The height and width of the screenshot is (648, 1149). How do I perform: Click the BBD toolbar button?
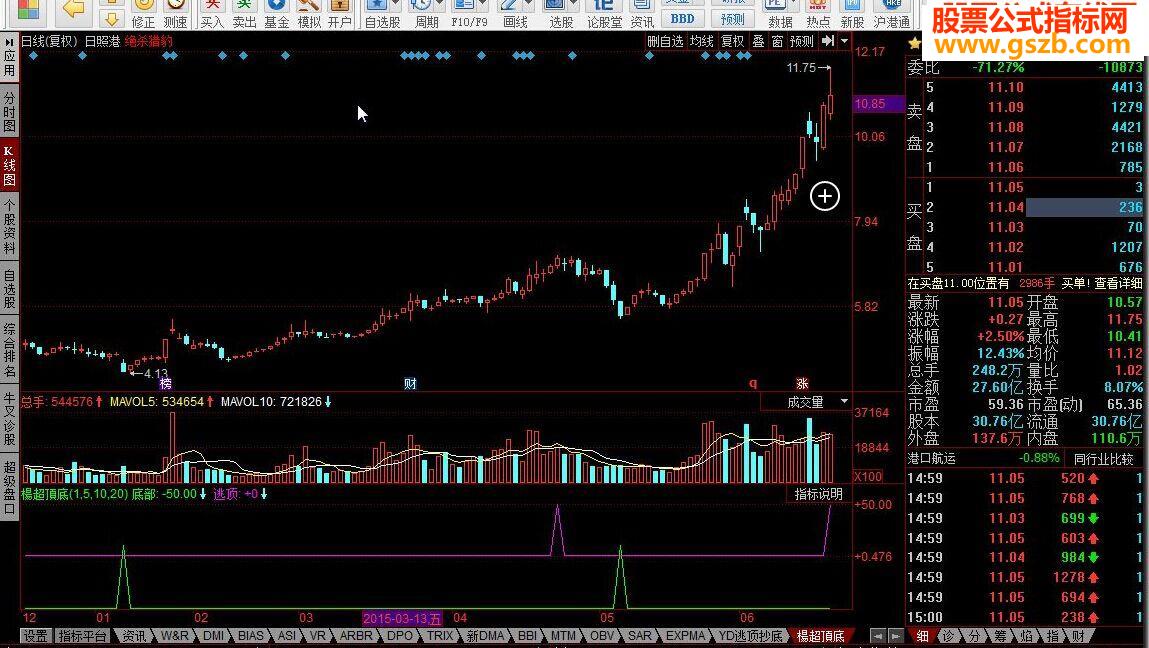pyautogui.click(x=681, y=18)
